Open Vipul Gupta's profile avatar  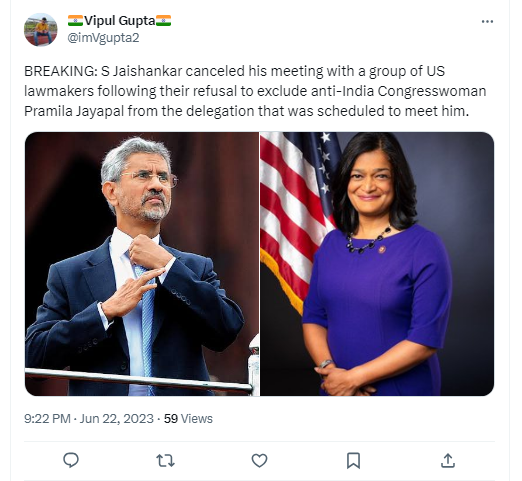tap(41, 30)
